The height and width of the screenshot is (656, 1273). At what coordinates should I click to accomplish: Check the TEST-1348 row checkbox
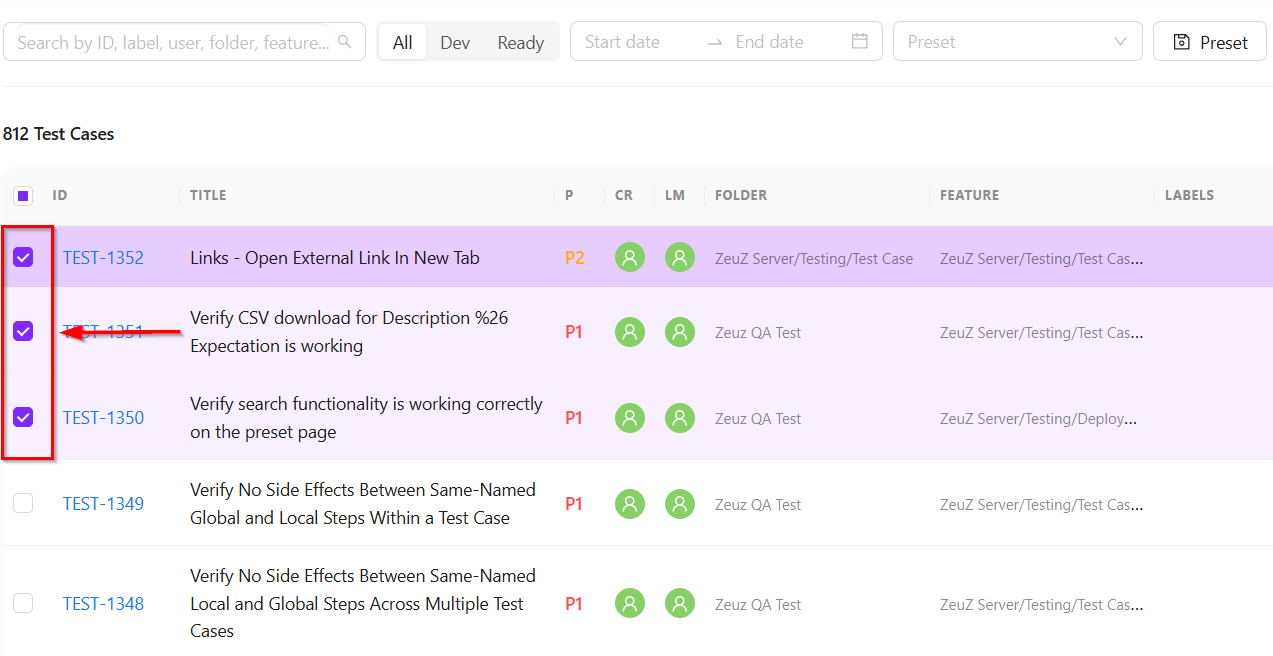tap(23, 603)
